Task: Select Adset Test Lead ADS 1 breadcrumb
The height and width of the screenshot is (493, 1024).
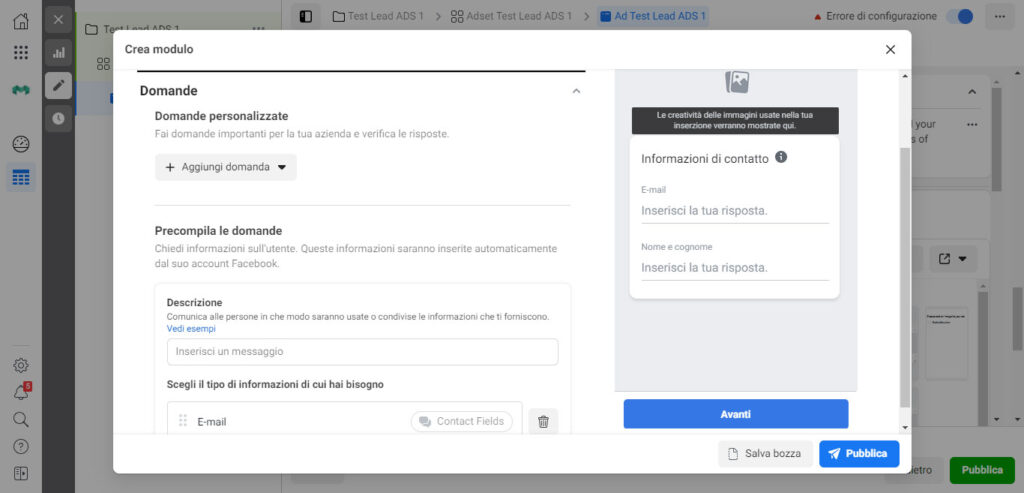Action: [x=511, y=16]
